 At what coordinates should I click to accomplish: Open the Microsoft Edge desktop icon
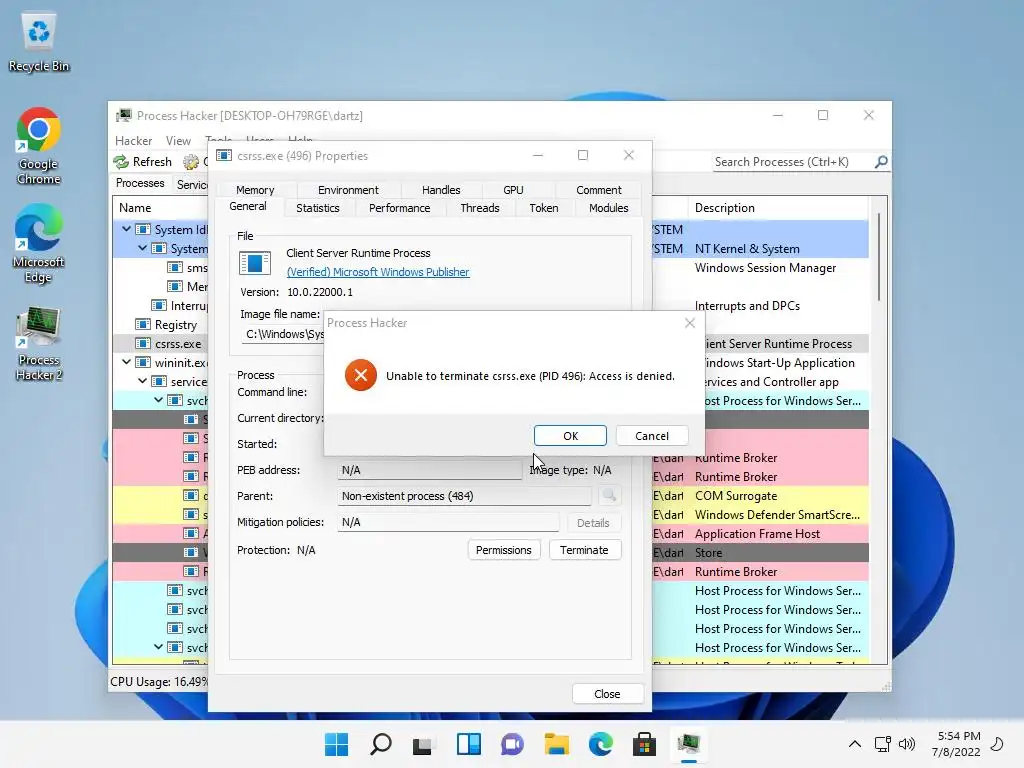[39, 244]
